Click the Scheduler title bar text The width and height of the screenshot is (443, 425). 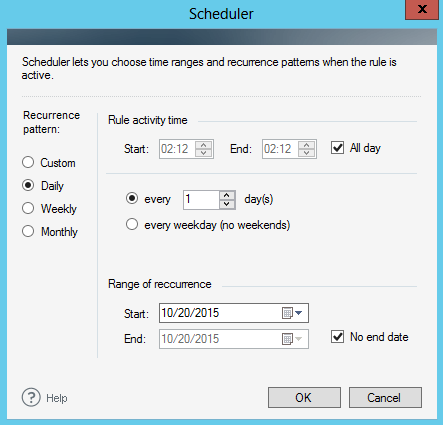coord(221,14)
